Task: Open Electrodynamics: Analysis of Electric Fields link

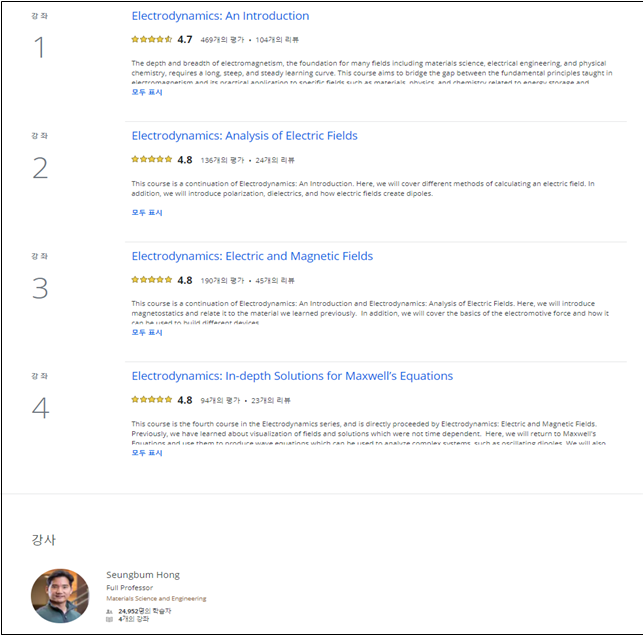Action: (244, 136)
